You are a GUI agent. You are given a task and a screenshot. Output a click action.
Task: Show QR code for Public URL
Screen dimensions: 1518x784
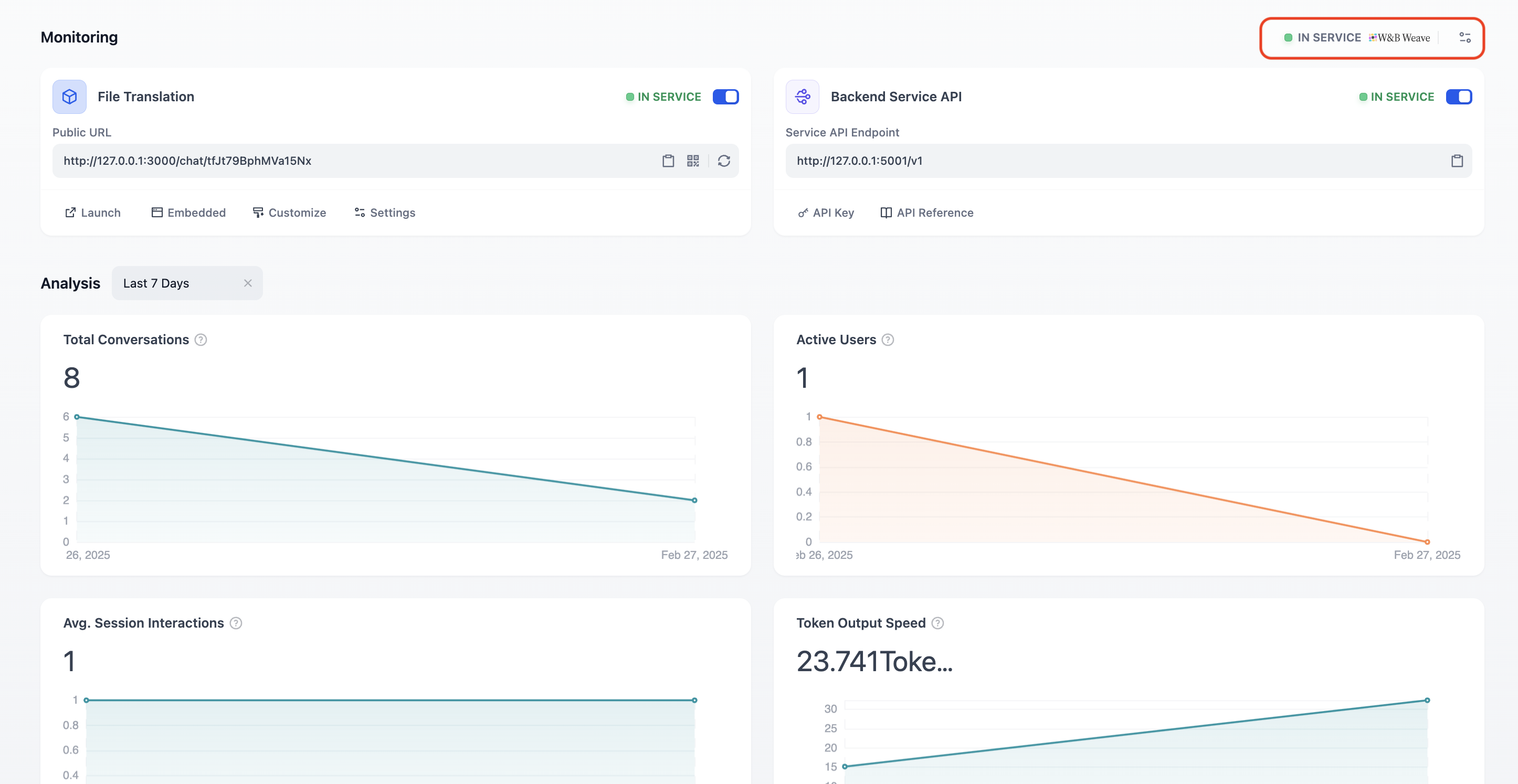pos(693,161)
